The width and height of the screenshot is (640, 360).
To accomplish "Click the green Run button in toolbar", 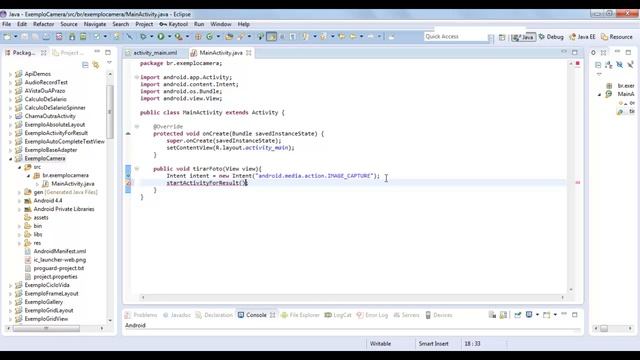I will click(161, 37).
